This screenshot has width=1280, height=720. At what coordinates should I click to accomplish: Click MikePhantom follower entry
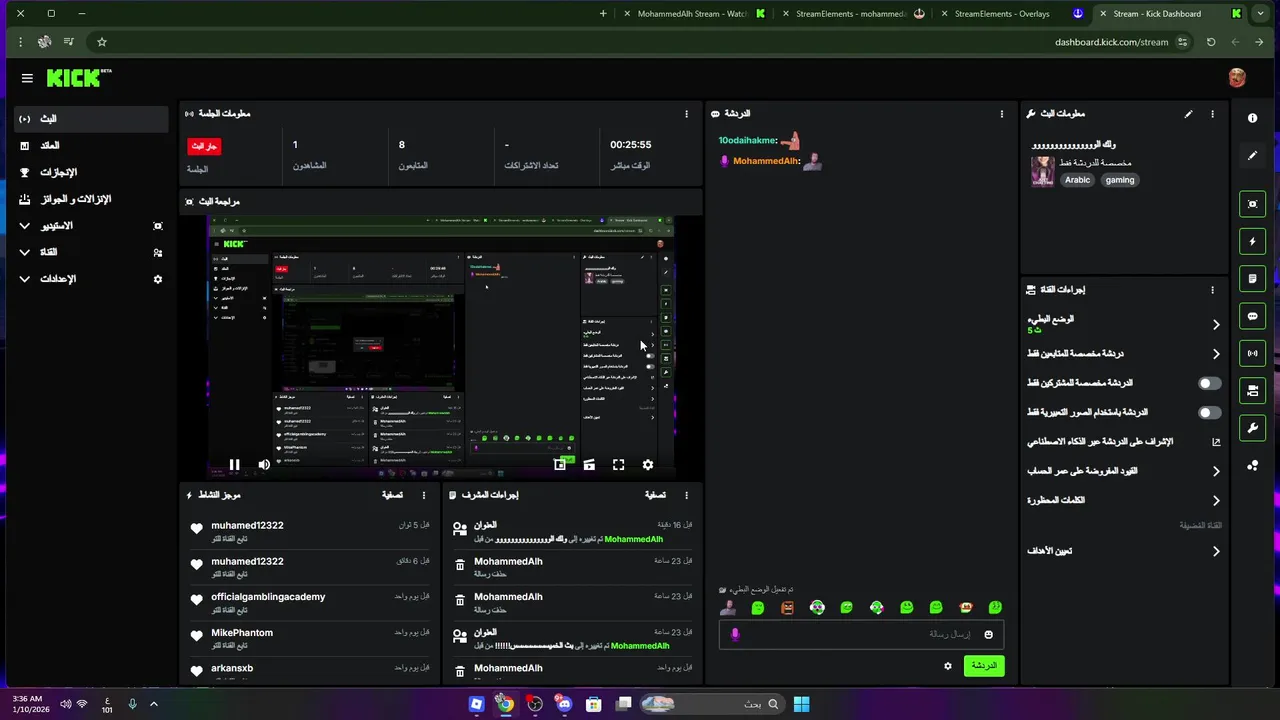pyautogui.click(x=310, y=638)
